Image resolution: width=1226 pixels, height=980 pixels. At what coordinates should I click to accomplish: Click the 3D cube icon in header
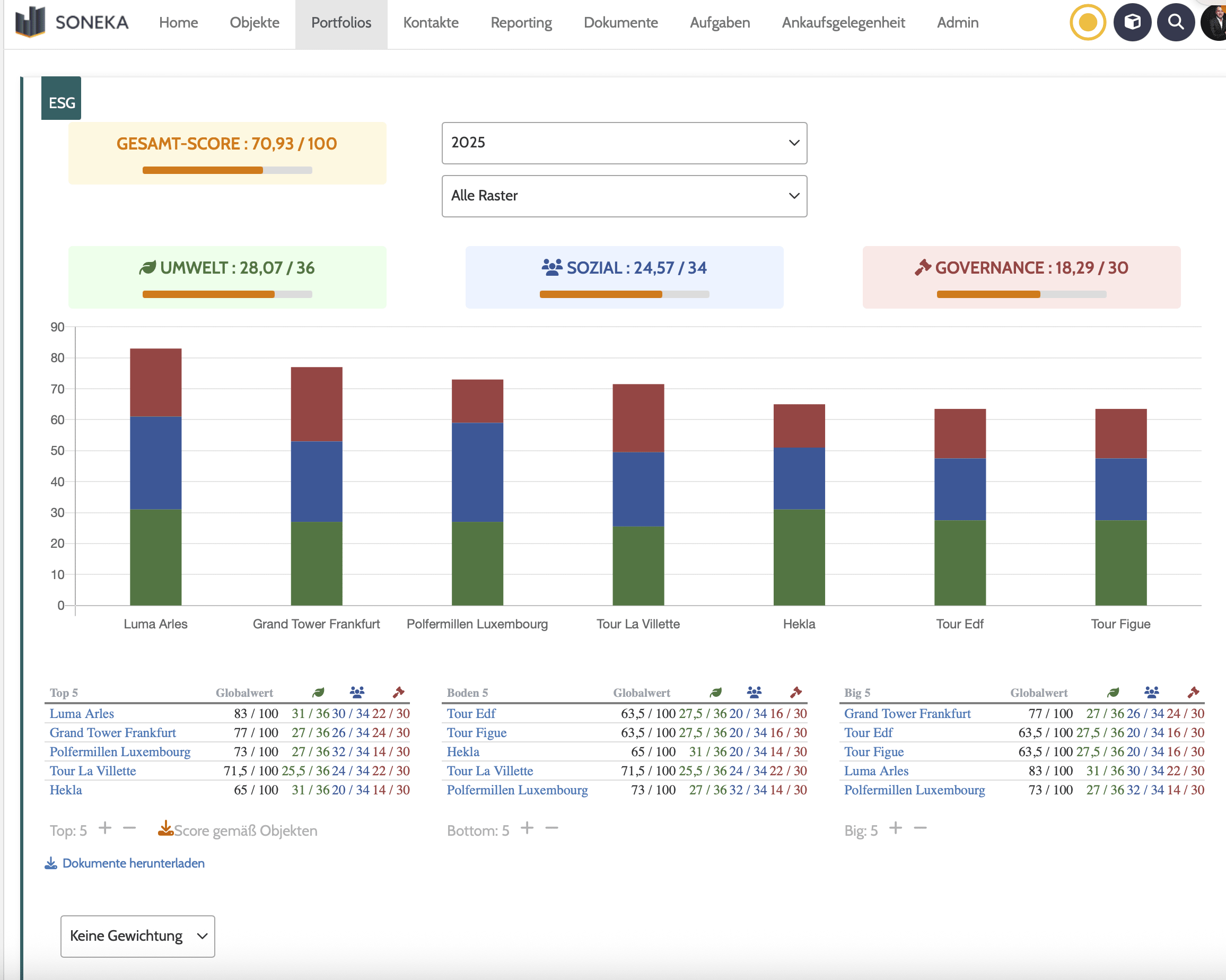pos(1132,23)
